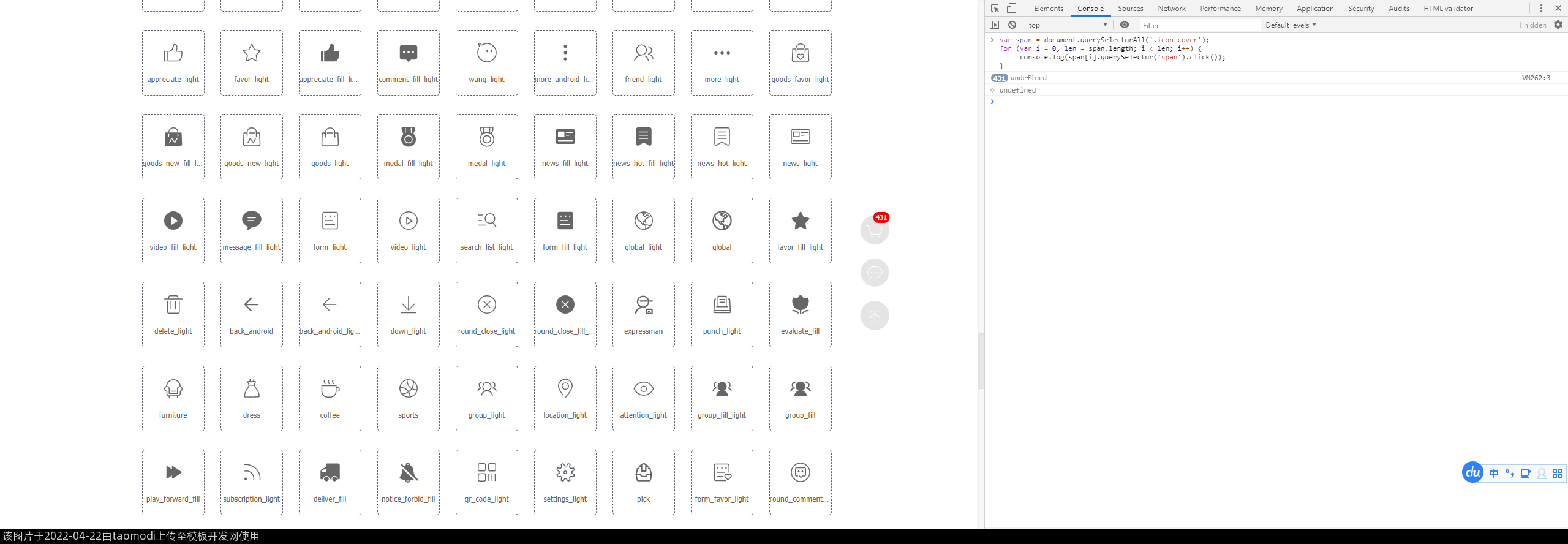The height and width of the screenshot is (544, 1568).
Task: Open the top context selector dropdown
Action: tap(1068, 25)
